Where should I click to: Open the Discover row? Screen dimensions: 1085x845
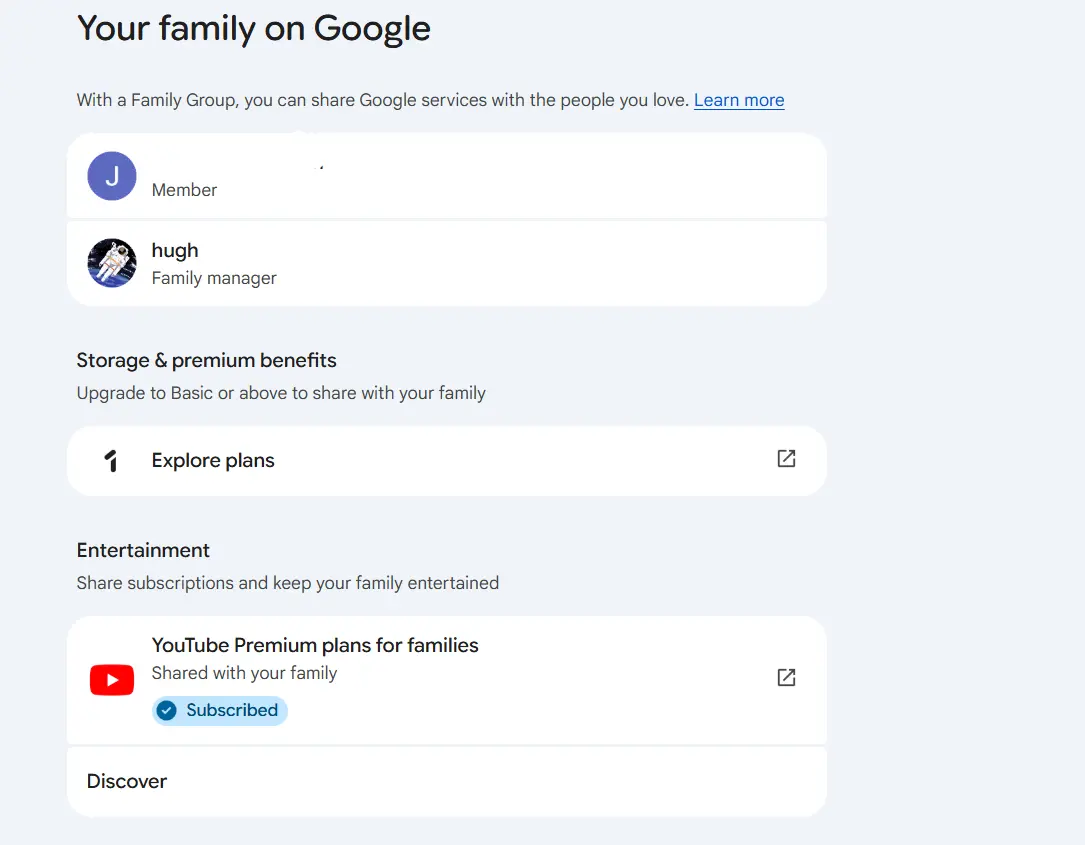click(447, 781)
